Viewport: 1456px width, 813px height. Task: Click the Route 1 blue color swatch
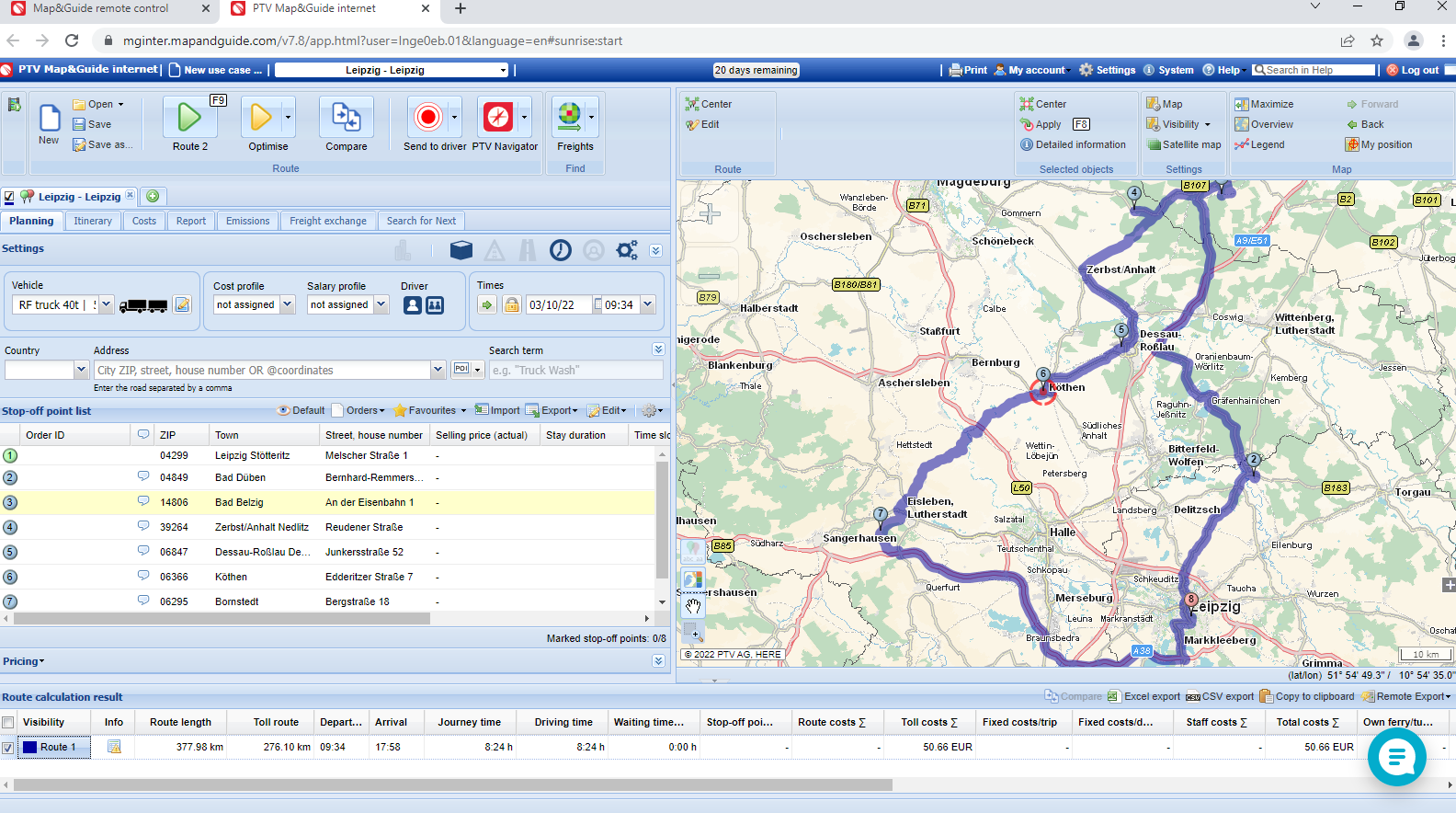[29, 747]
